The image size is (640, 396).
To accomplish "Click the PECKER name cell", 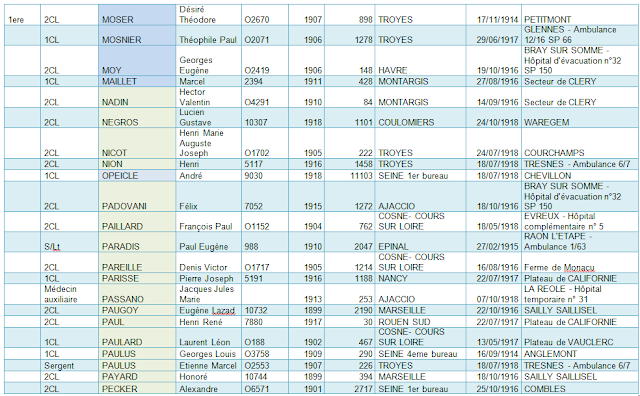I will (x=137, y=389).
